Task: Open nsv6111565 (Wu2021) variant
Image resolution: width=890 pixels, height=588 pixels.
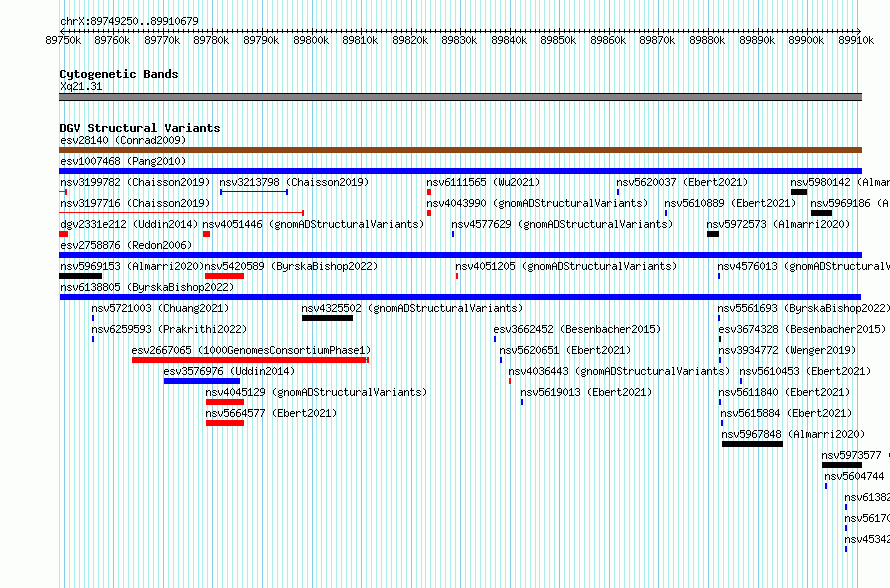Action: click(x=483, y=182)
